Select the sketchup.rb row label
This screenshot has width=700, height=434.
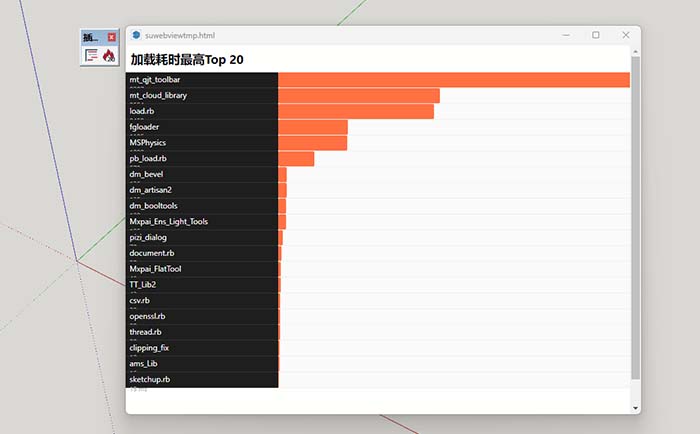[150, 379]
